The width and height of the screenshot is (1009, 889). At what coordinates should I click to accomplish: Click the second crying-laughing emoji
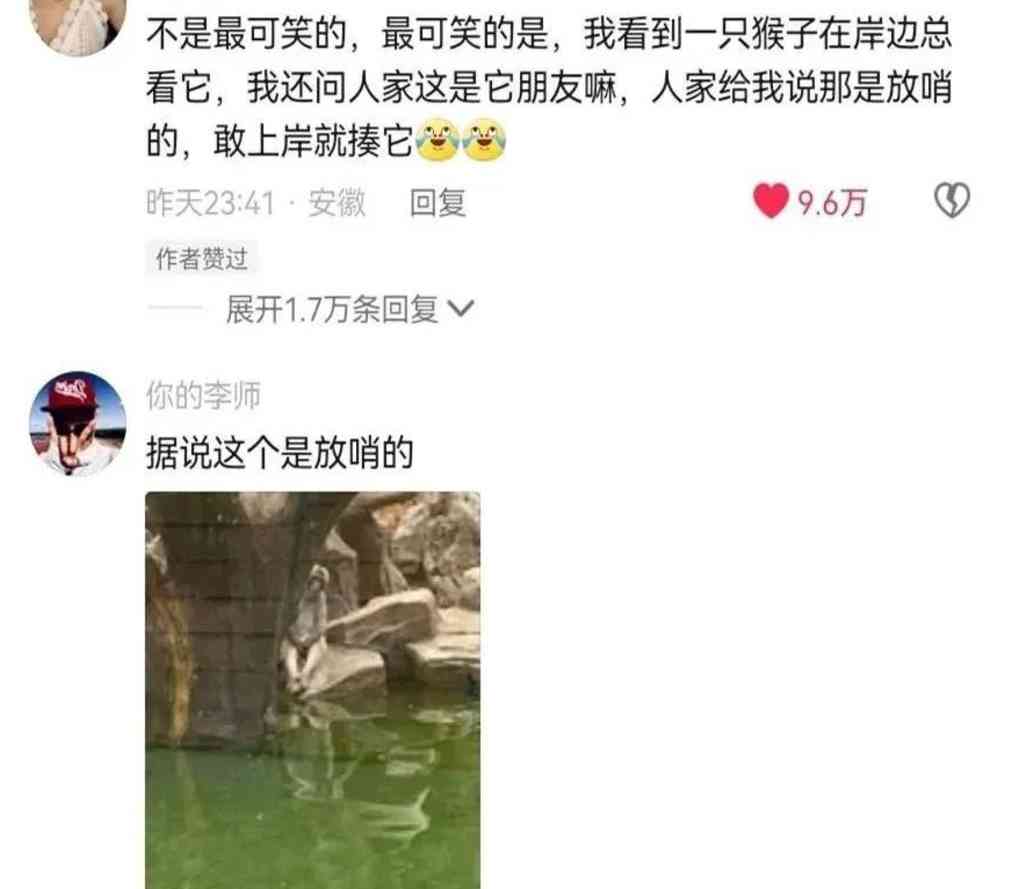click(x=484, y=140)
